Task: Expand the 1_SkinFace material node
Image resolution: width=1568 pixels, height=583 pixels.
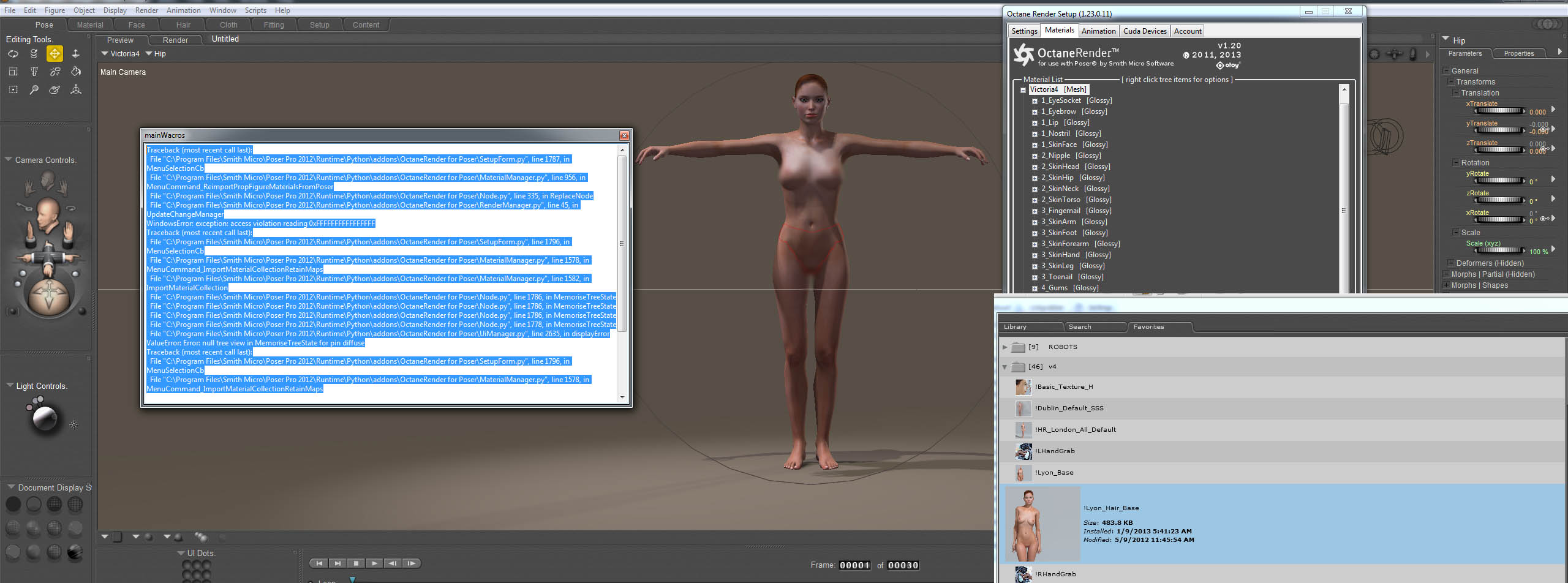Action: [x=1035, y=145]
